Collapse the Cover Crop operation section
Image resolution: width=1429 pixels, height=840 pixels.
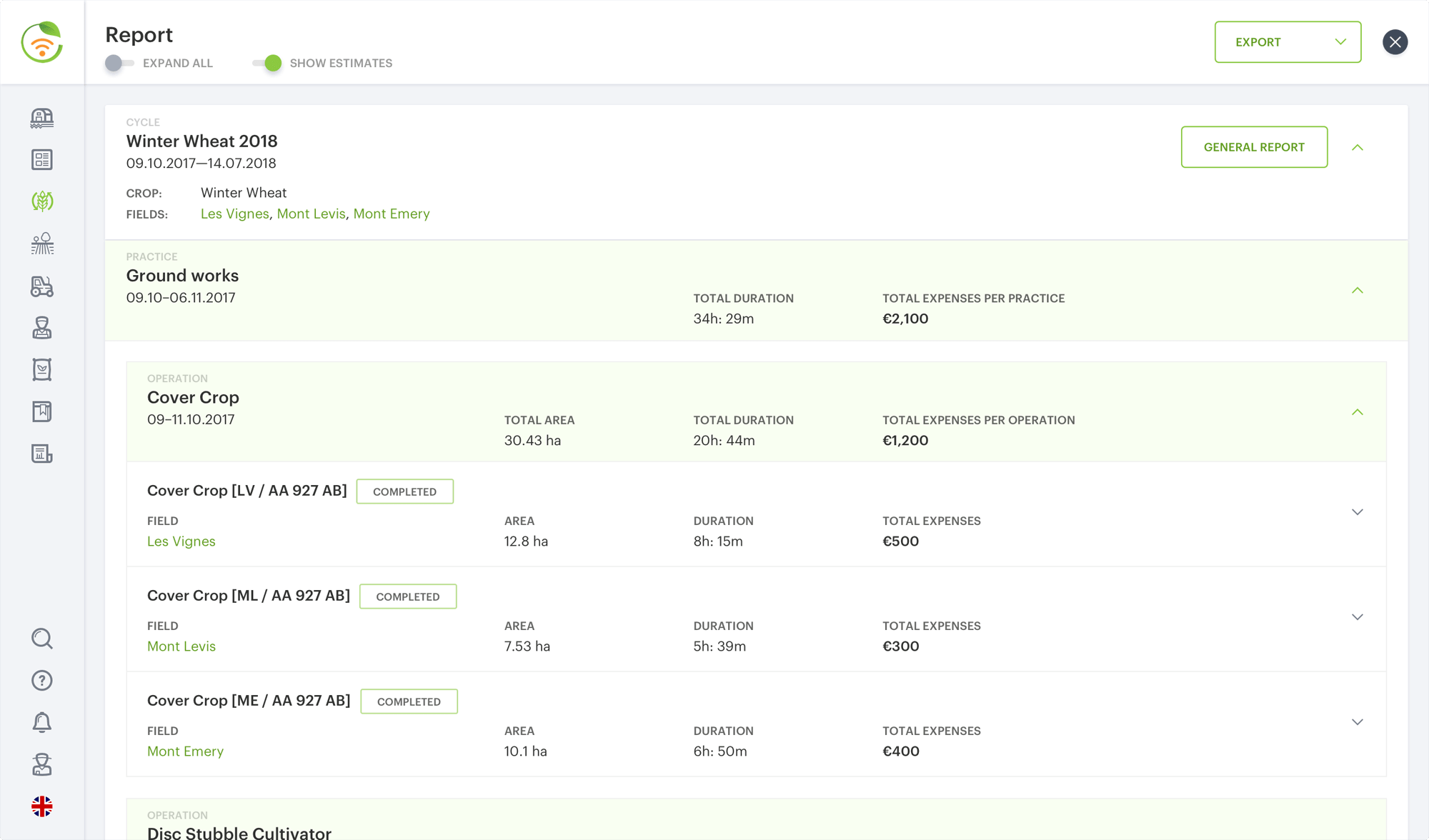[x=1358, y=412]
